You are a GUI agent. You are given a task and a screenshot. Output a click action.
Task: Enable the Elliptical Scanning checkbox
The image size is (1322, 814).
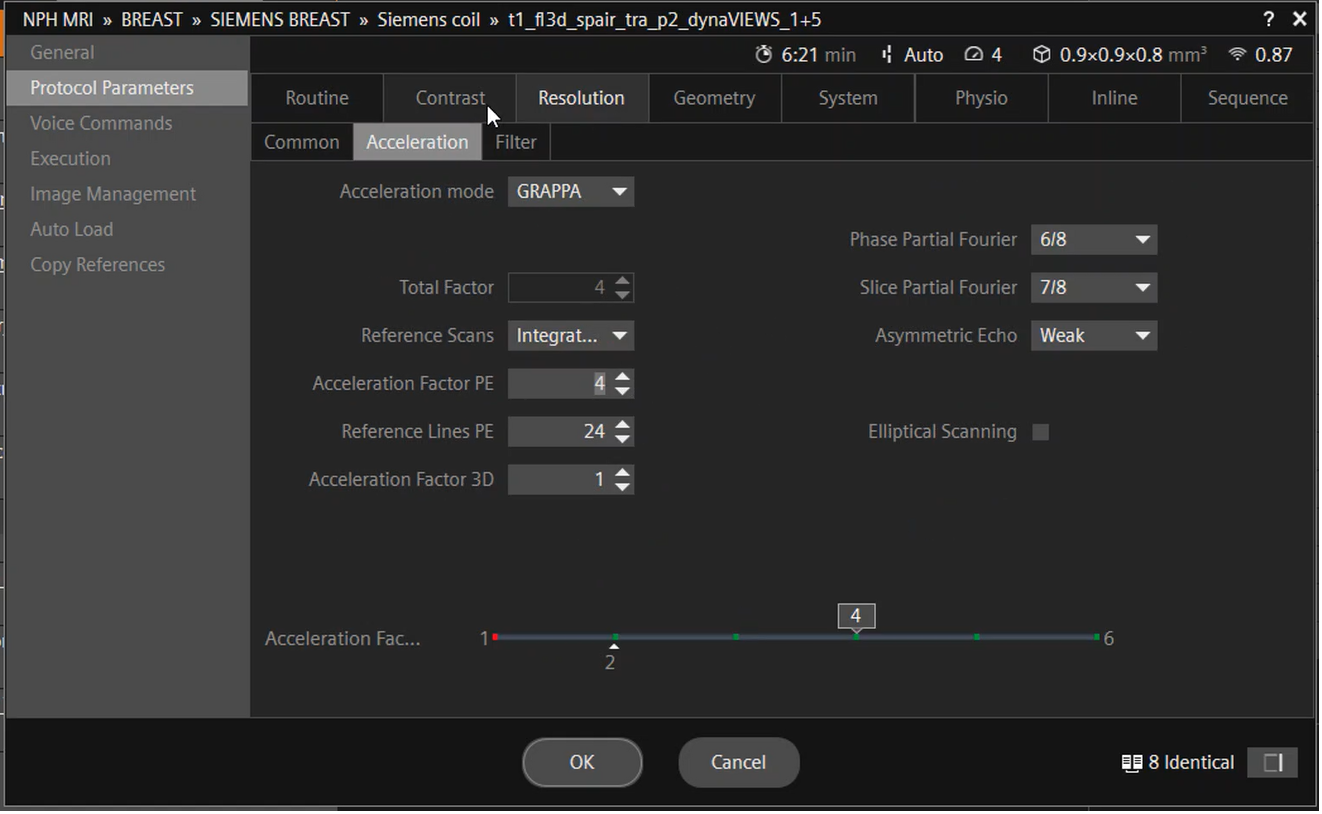point(1041,432)
